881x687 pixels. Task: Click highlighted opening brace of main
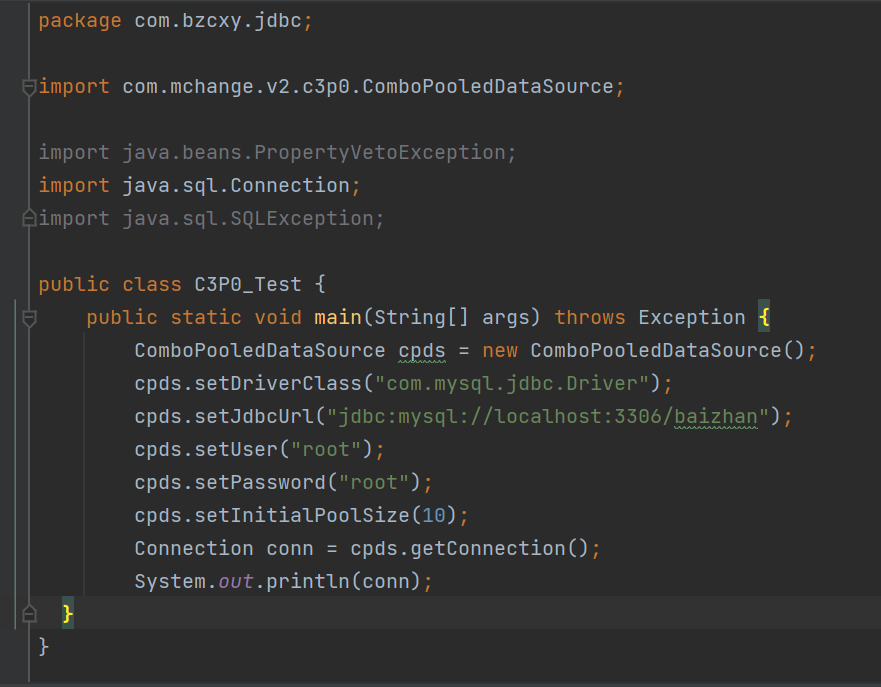tap(764, 316)
